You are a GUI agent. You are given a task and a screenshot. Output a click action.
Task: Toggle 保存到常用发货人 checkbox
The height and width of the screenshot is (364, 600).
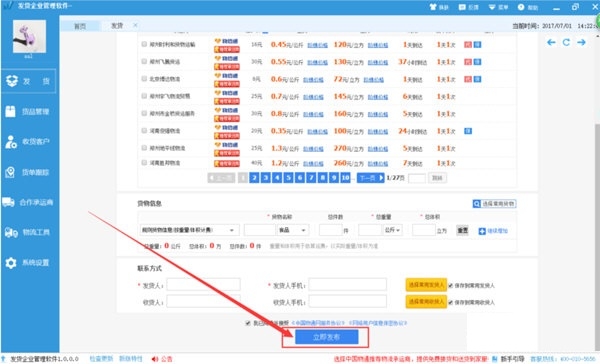click(450, 286)
